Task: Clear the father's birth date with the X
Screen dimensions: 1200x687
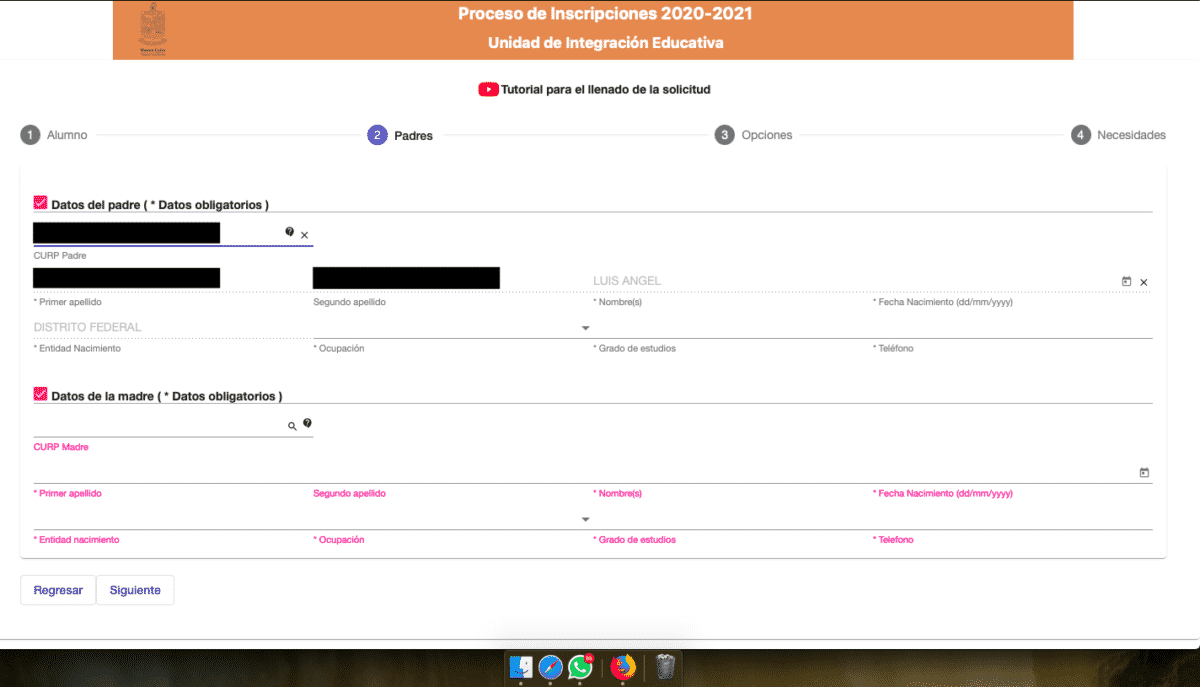Action: coord(1144,282)
